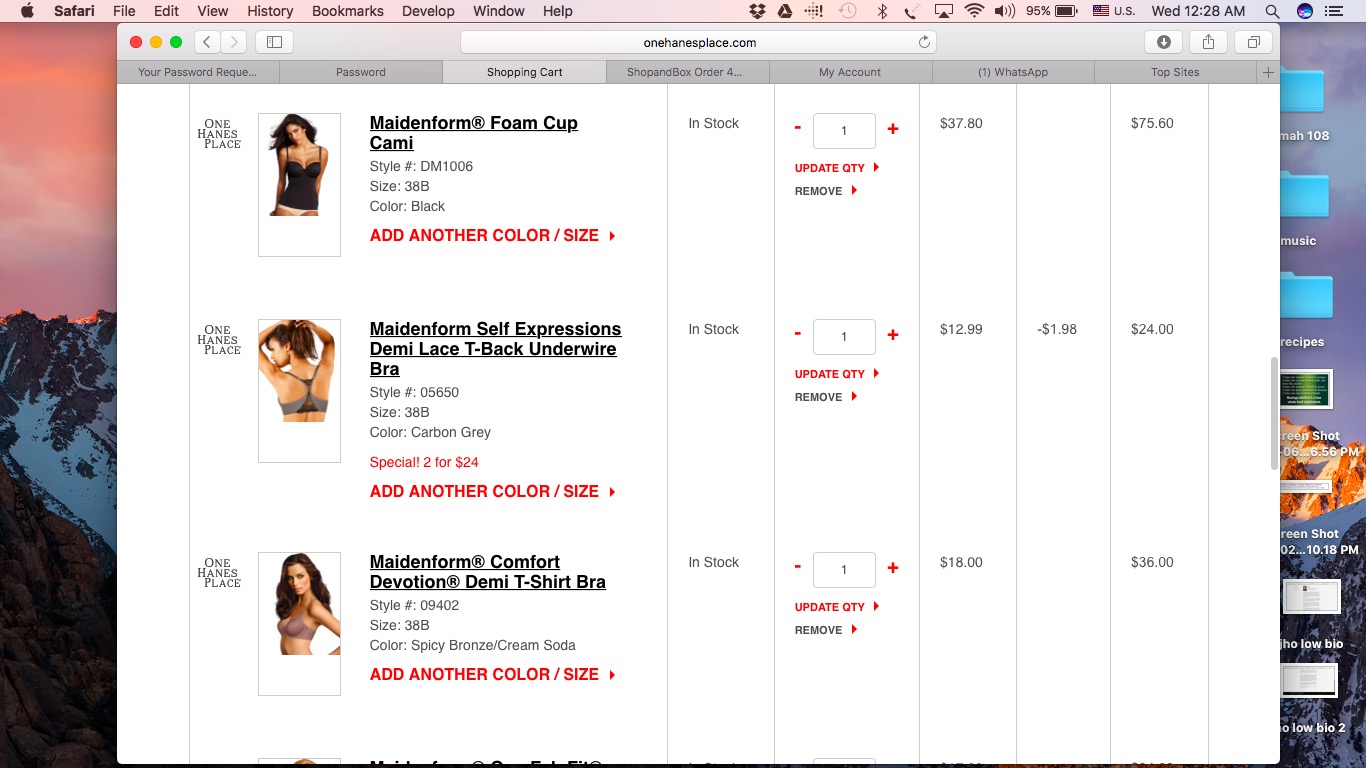Show the Safari sidebar
The height and width of the screenshot is (768, 1366).
tap(274, 42)
